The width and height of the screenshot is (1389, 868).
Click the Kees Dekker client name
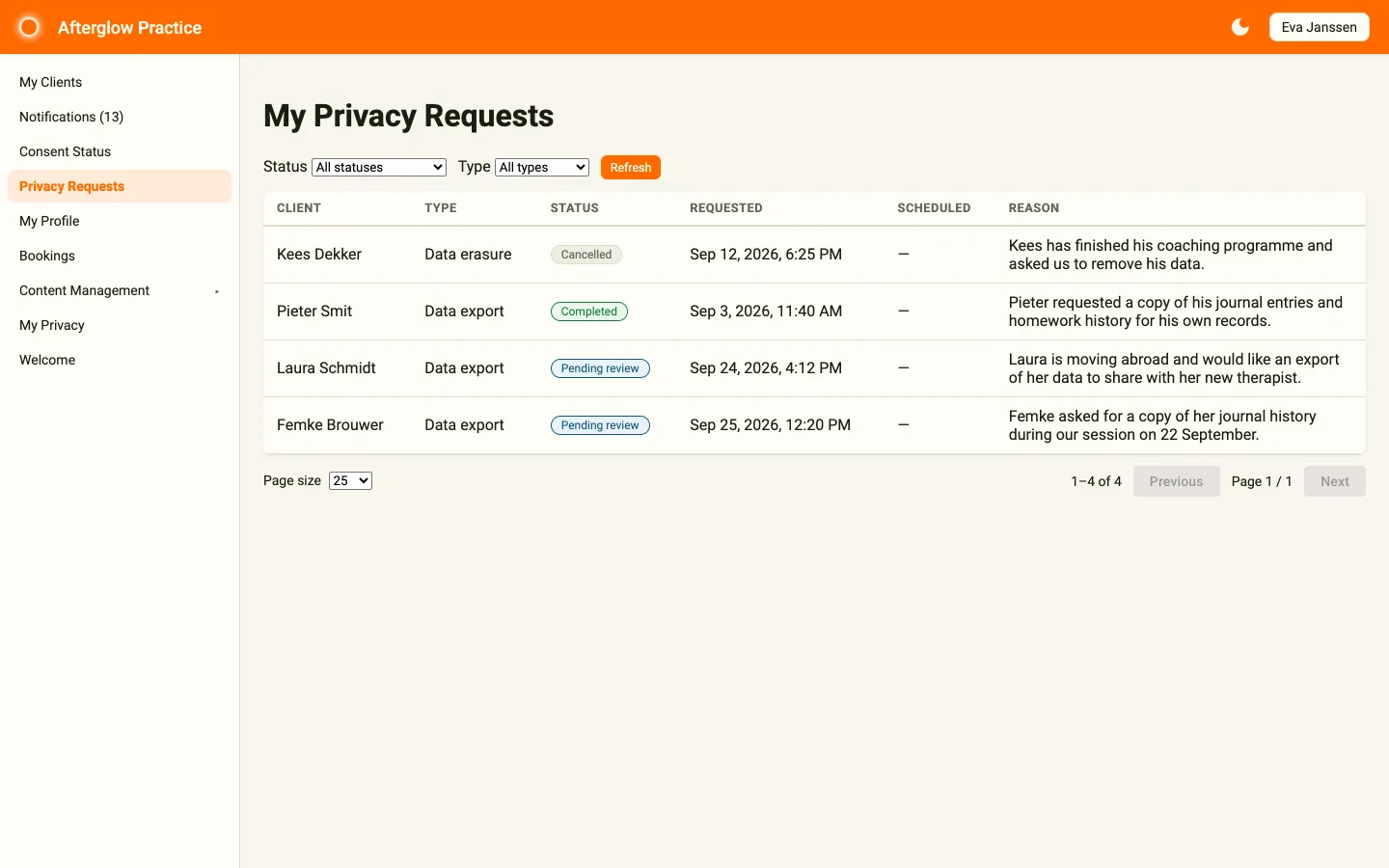tap(319, 254)
